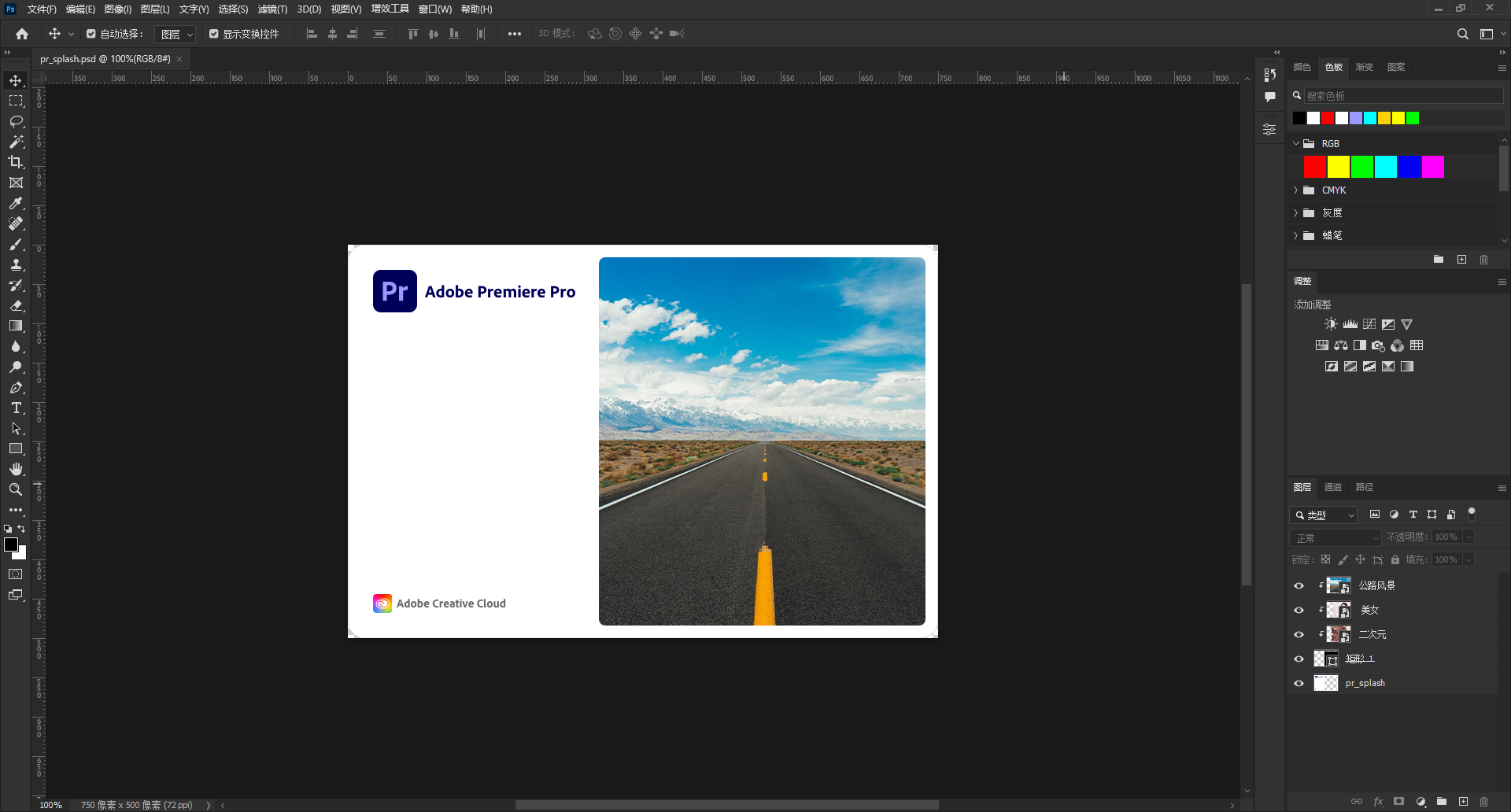Open the 窗口(W) menu

click(434, 9)
